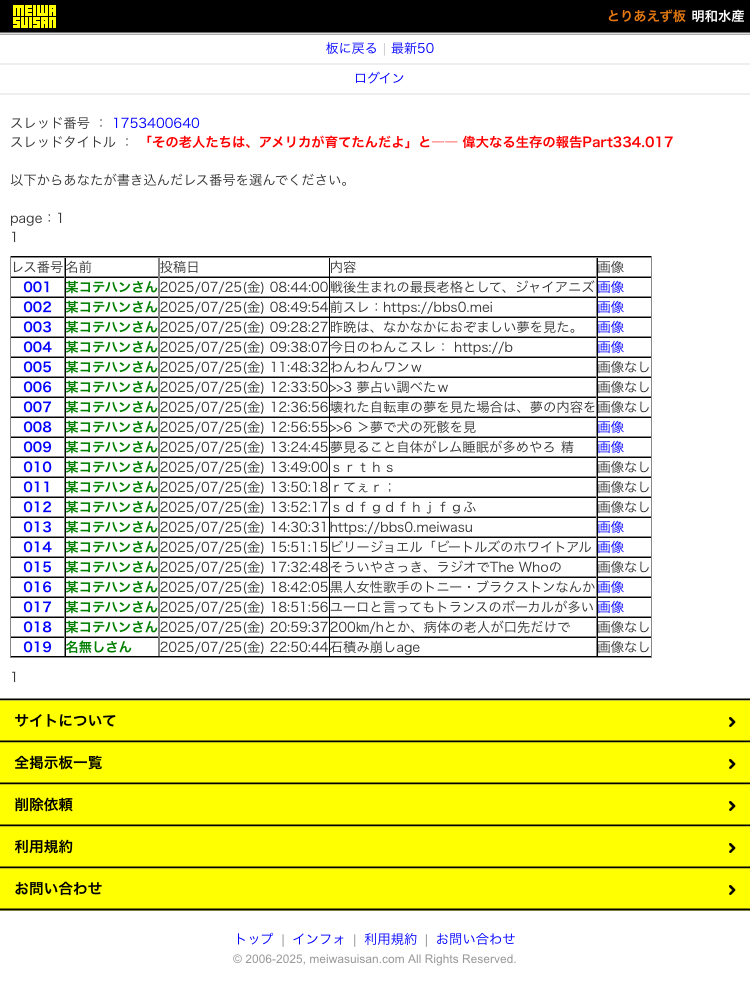750x987 pixels.
Task: Open 画像 link for post 008
Action: (611, 427)
